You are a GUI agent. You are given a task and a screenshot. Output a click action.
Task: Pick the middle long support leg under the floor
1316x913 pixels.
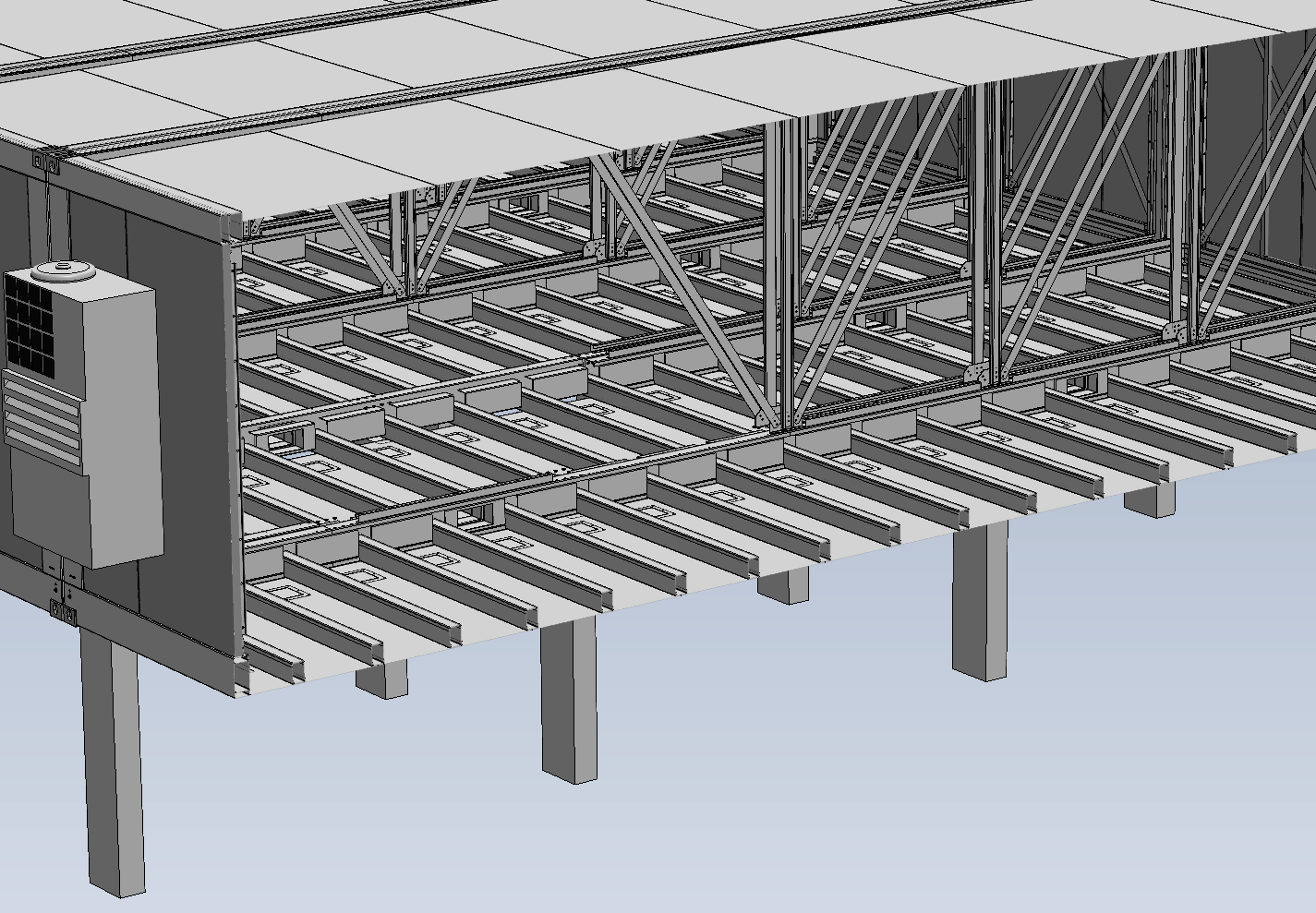[x=569, y=702]
